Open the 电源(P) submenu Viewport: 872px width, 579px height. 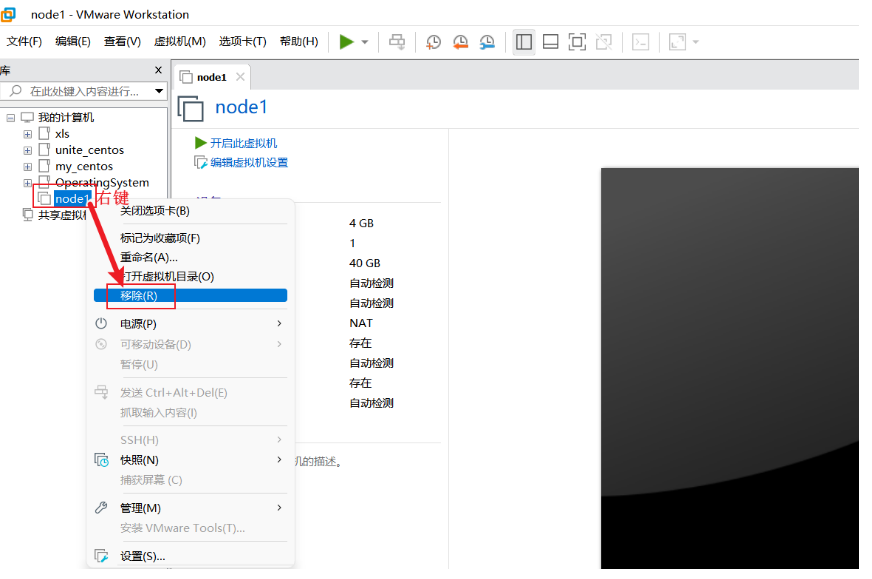pyautogui.click(x=190, y=324)
